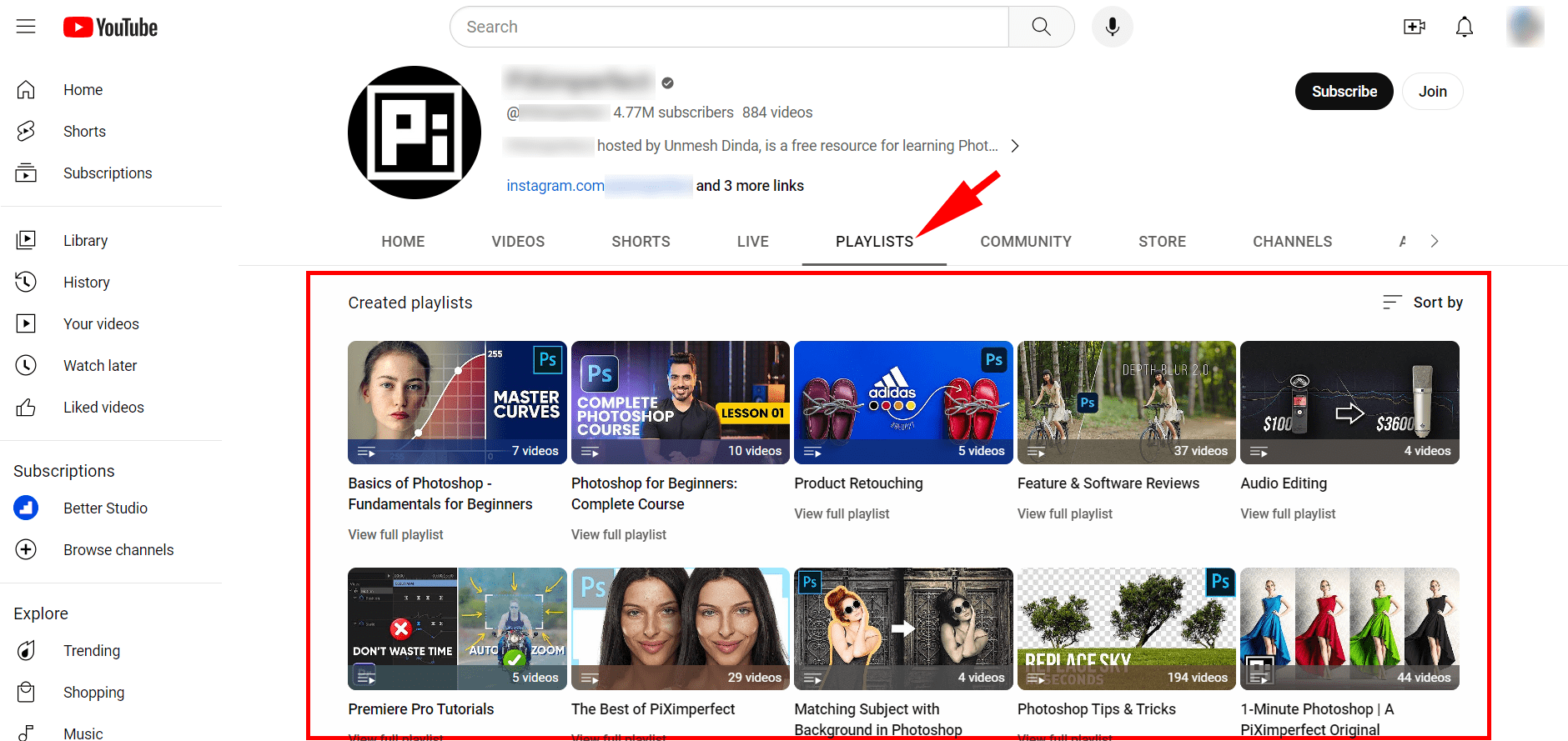Open the hamburger guide menu
This screenshot has height=741, width=1568.
coord(26,27)
